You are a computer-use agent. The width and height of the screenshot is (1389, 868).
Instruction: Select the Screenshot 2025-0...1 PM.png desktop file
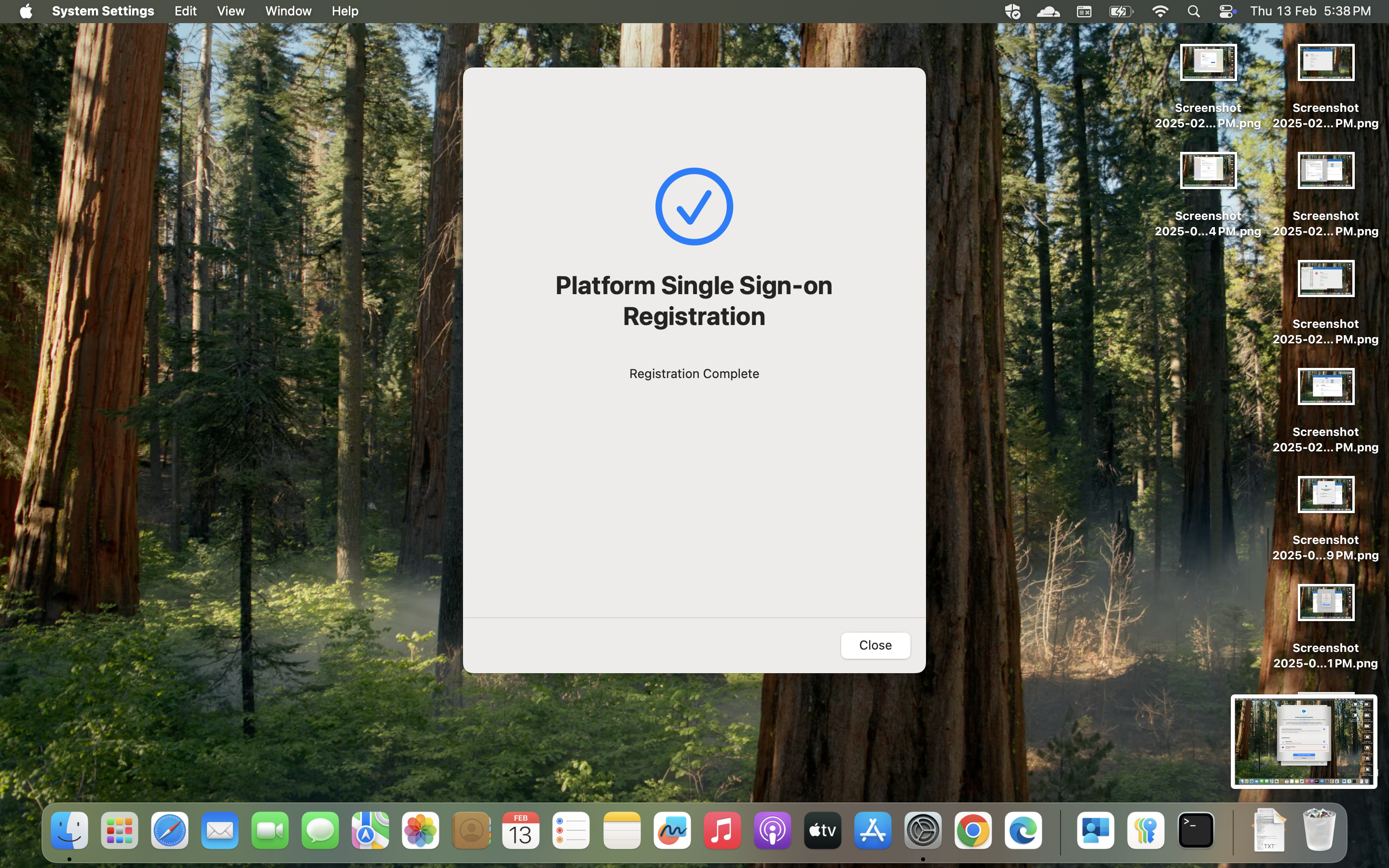pyautogui.click(x=1325, y=627)
